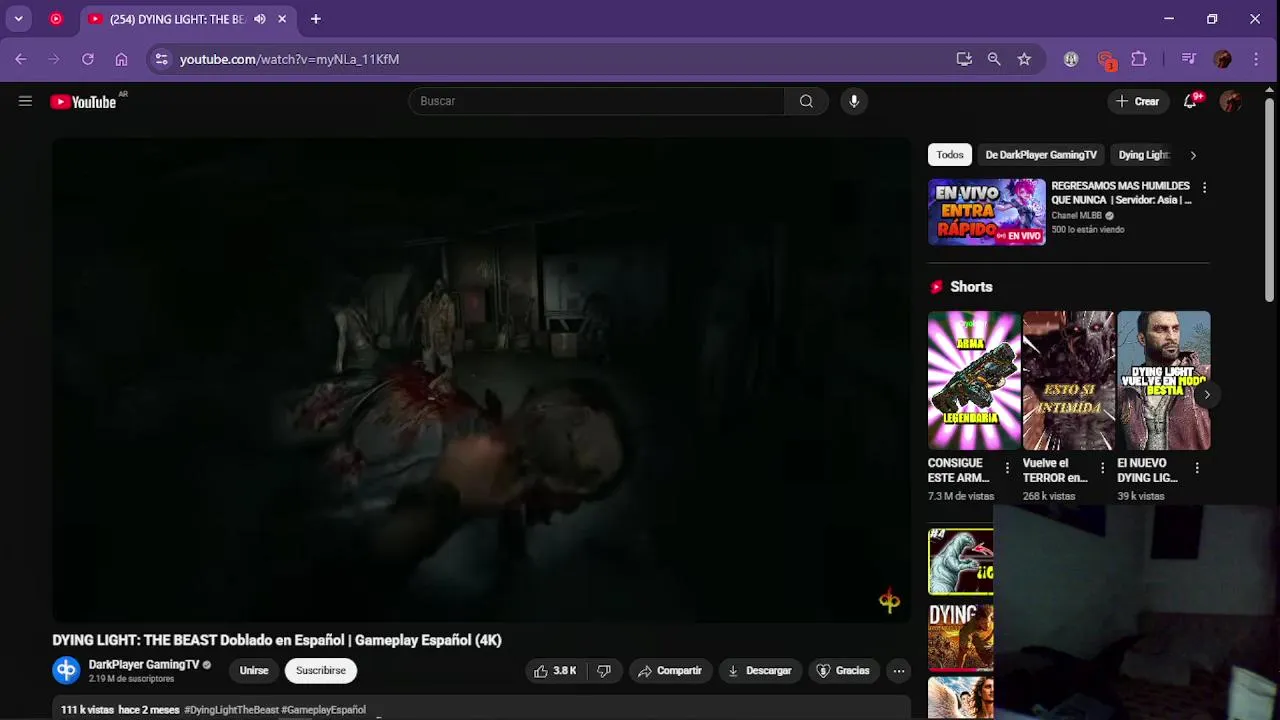Start voice search with the microphone
Screen dimensions: 1280x720
click(x=854, y=101)
